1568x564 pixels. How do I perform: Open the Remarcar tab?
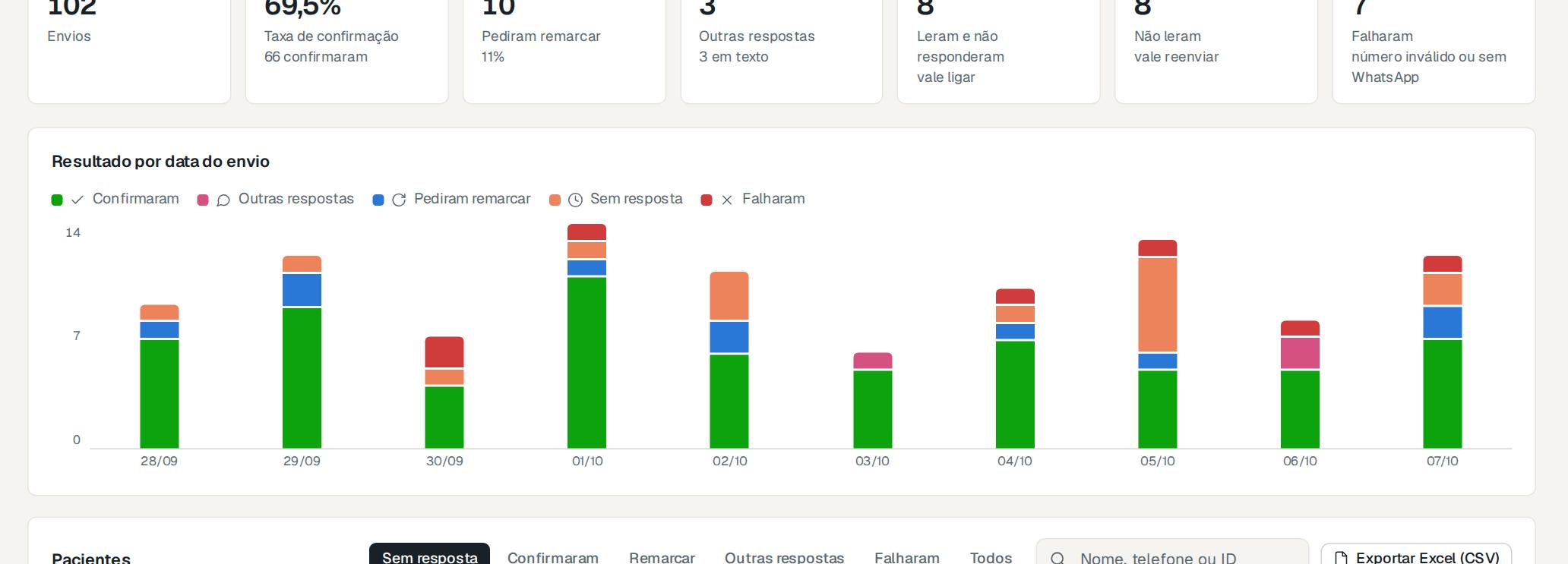click(662, 556)
